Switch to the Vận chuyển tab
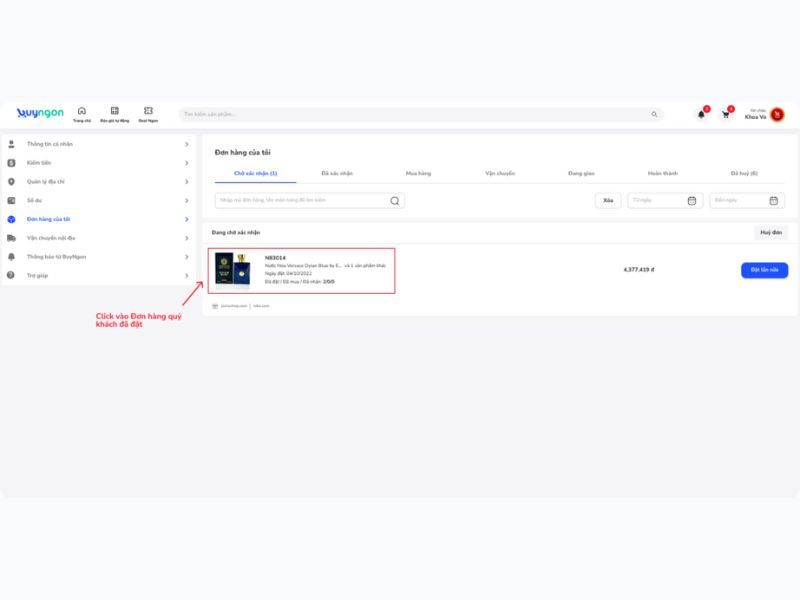Viewport: 800px width, 600px height. click(500, 173)
